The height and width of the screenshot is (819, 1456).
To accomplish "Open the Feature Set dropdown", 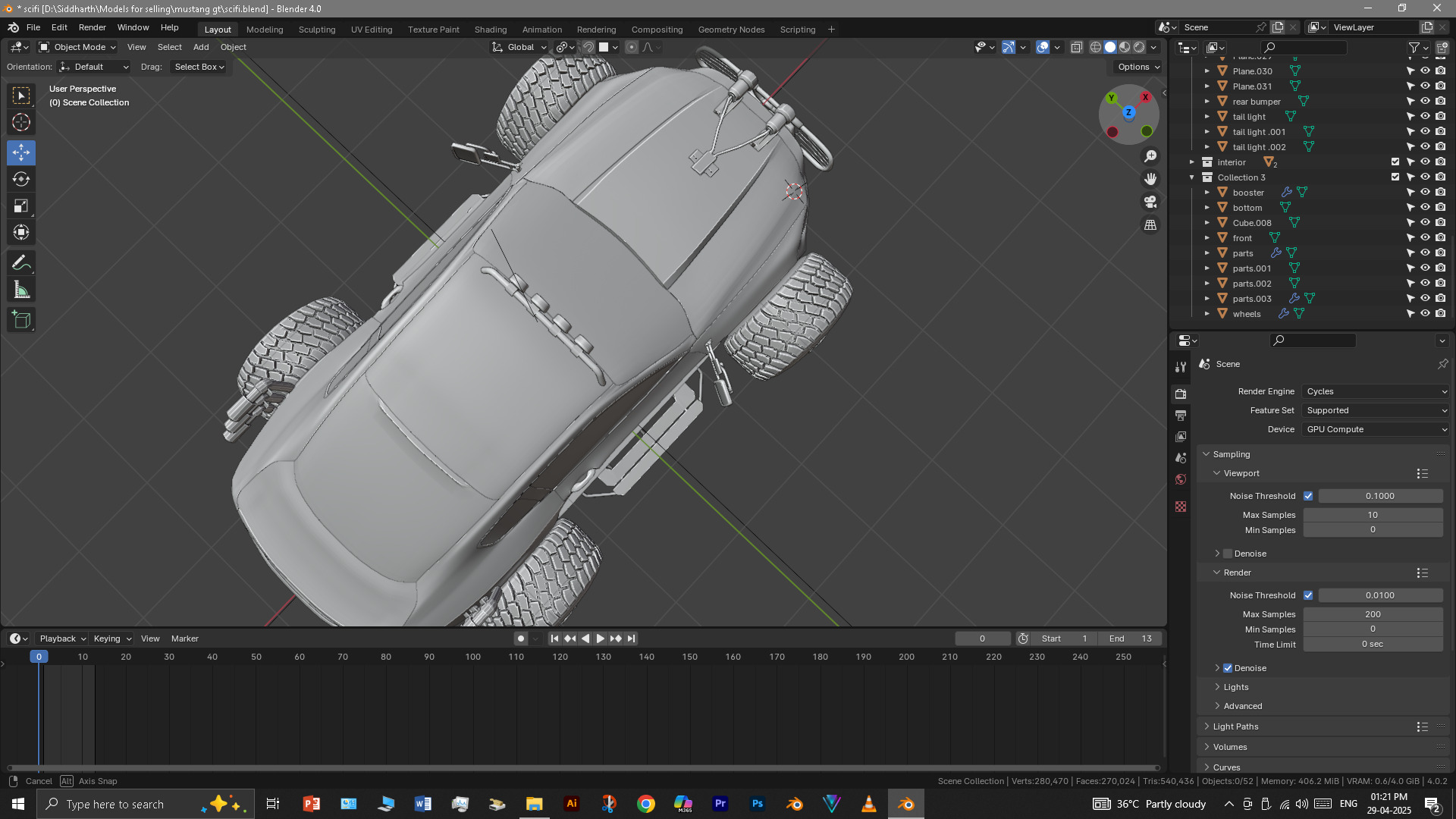I will pos(1376,410).
